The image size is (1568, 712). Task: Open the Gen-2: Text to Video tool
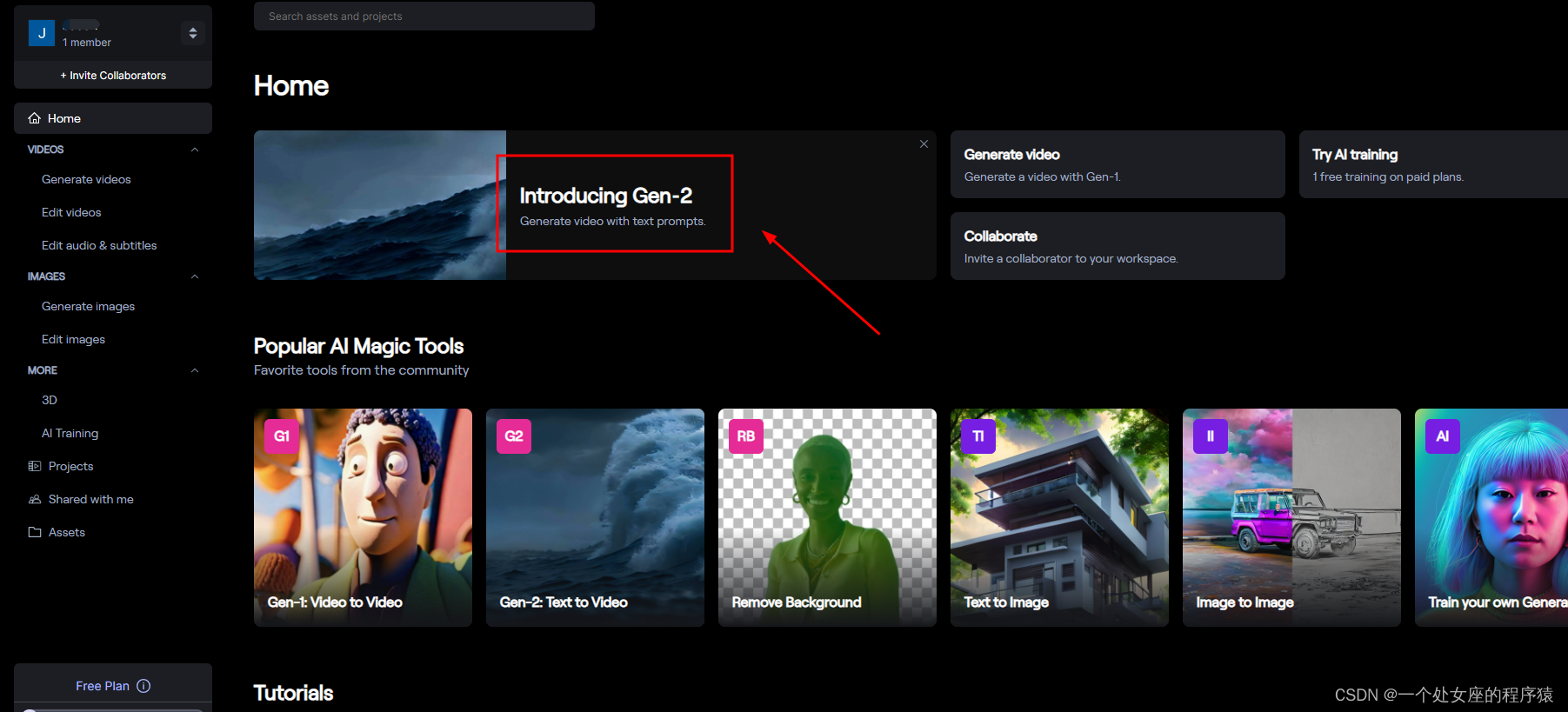tap(595, 517)
